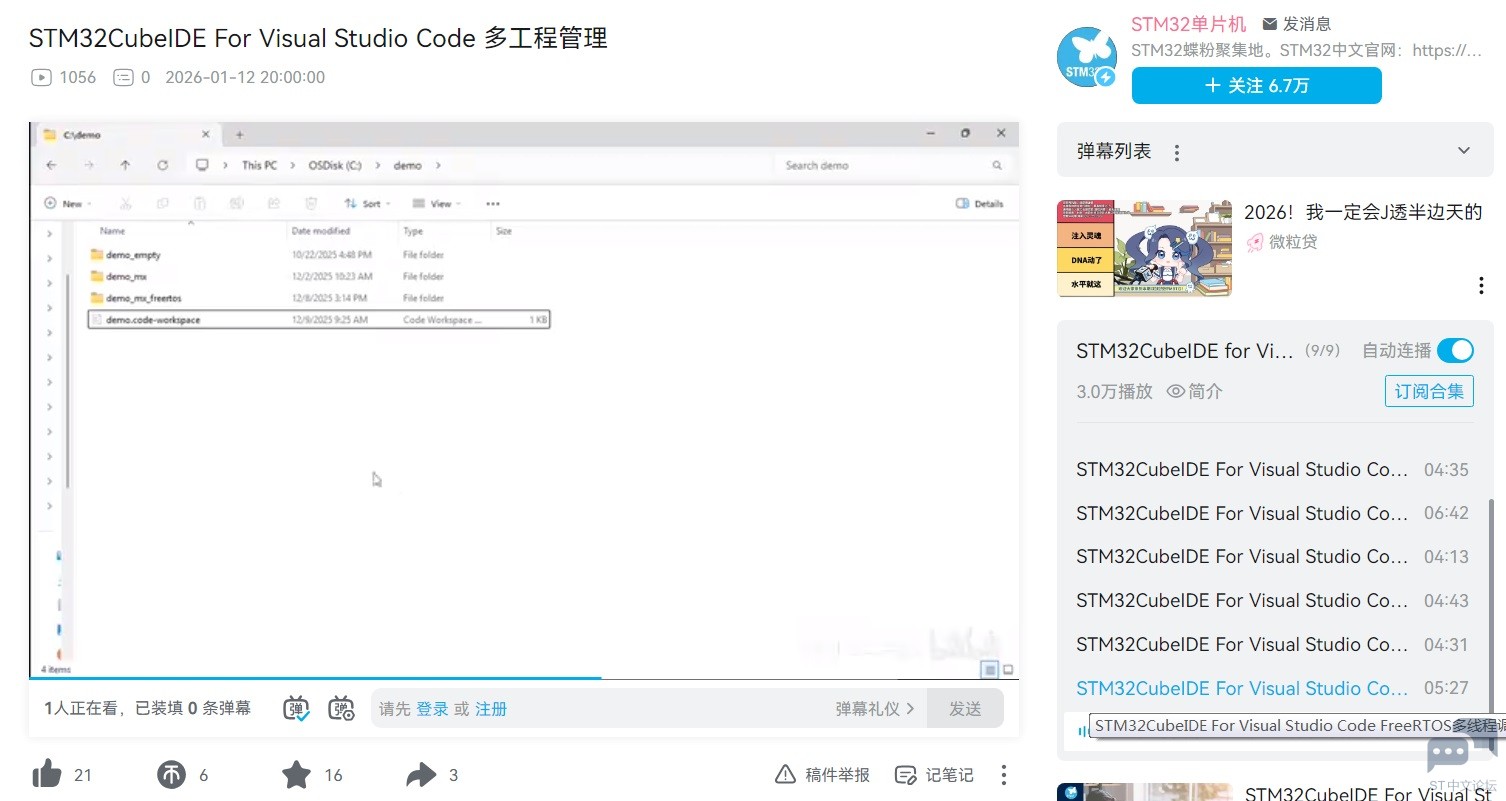
Task: Sort by the Type column header
Action: coord(413,231)
